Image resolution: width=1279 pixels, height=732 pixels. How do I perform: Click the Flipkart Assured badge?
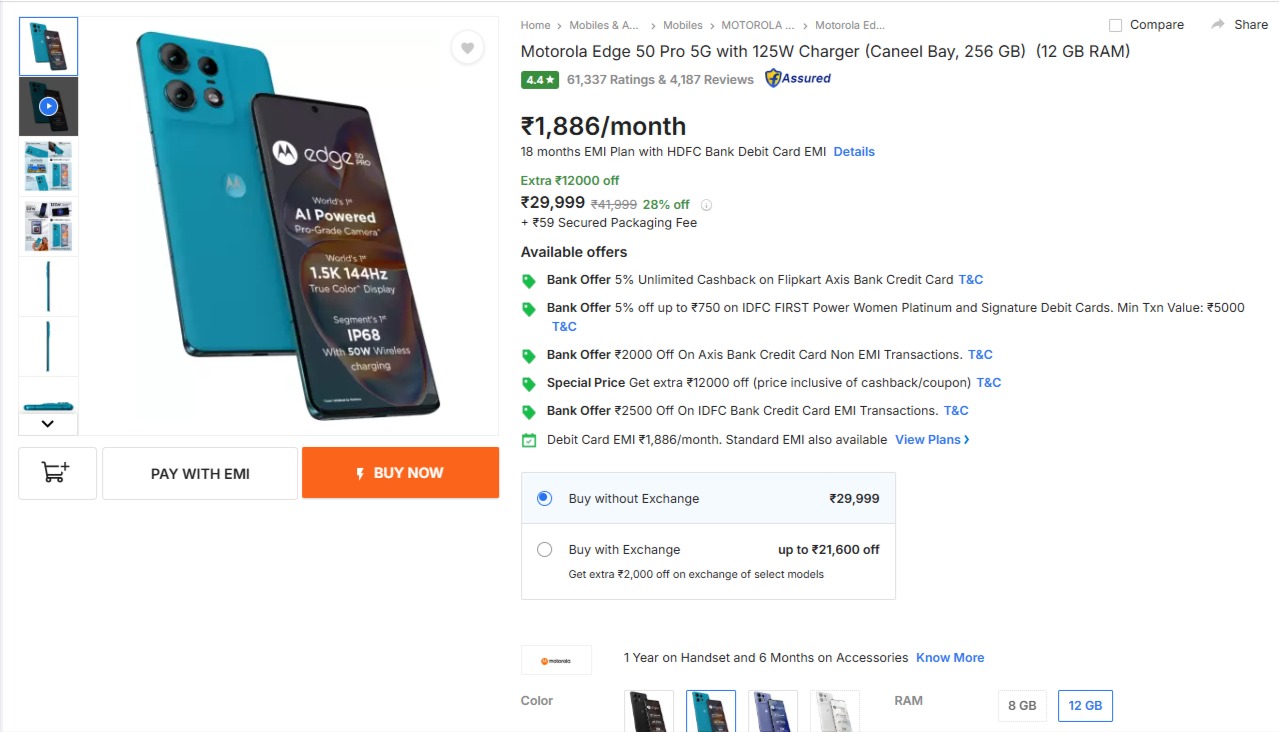pos(798,78)
